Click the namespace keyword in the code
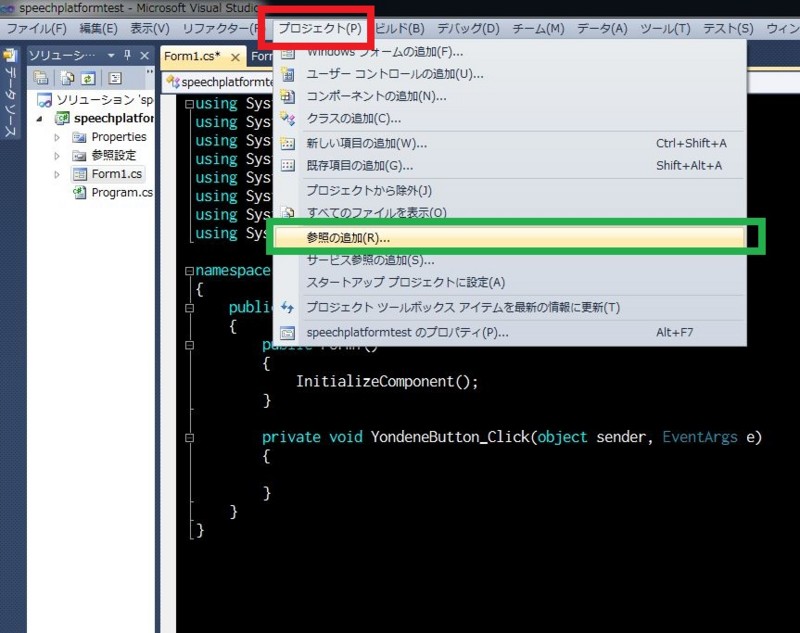Screen dimensions: 800x633 pyautogui.click(x=233, y=270)
